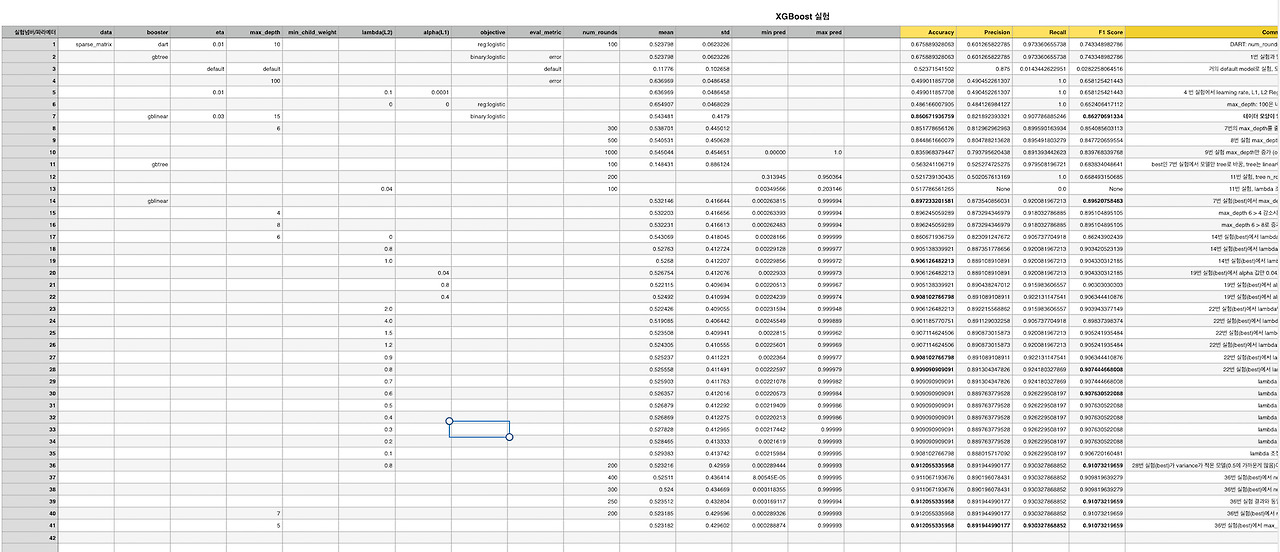Select the 'max_depth' column header
This screenshot has width=1280, height=552.
click(x=254, y=33)
